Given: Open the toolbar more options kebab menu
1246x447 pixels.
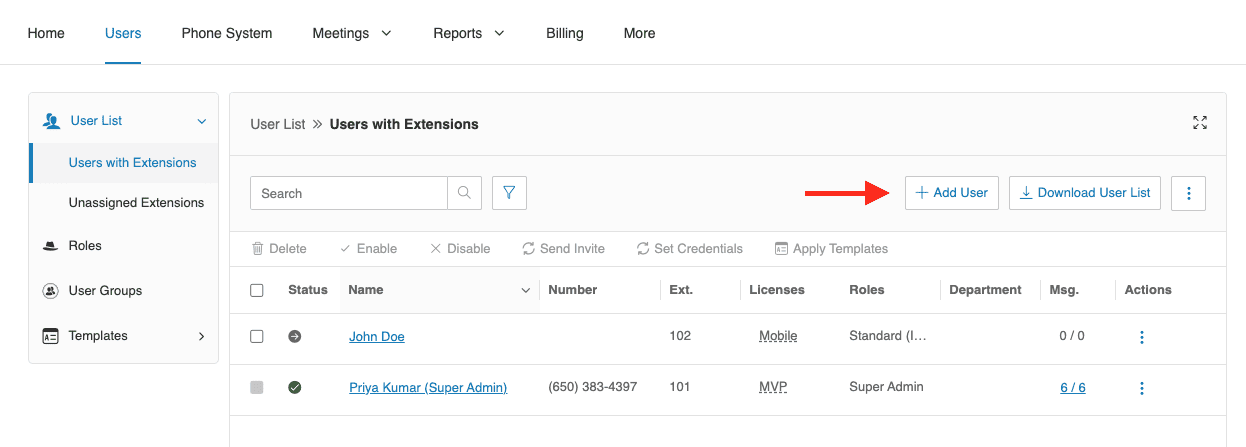Looking at the screenshot, I should pyautogui.click(x=1188, y=193).
